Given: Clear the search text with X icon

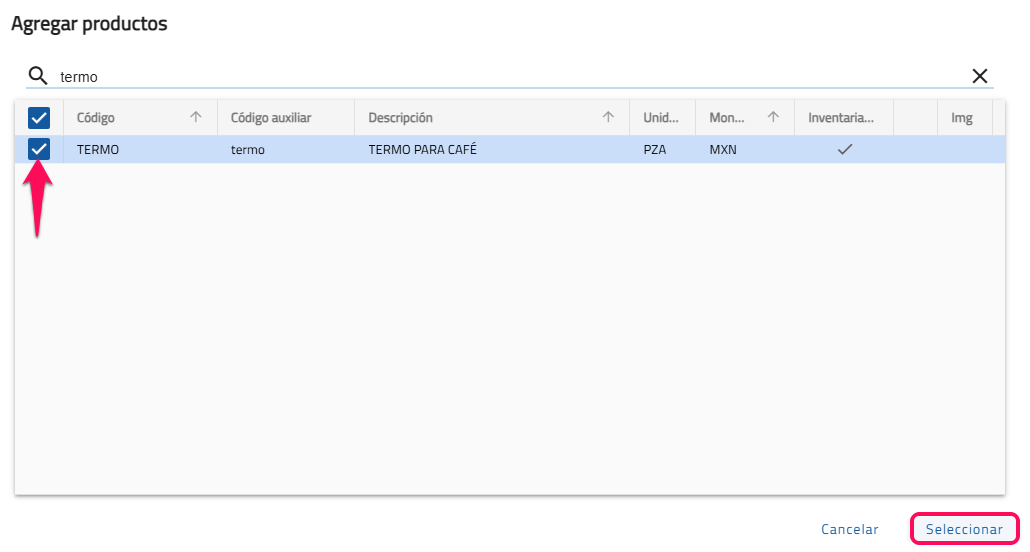Looking at the screenshot, I should 980,76.
